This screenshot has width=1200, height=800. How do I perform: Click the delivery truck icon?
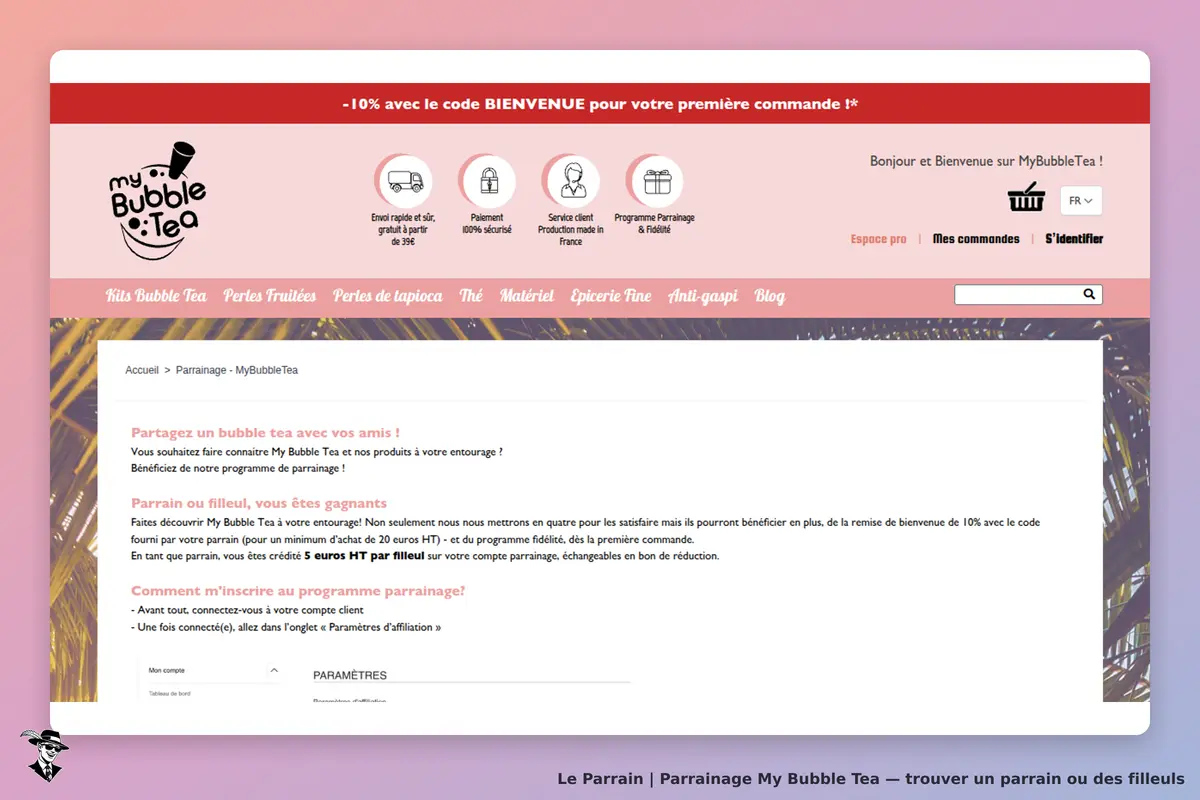404,182
